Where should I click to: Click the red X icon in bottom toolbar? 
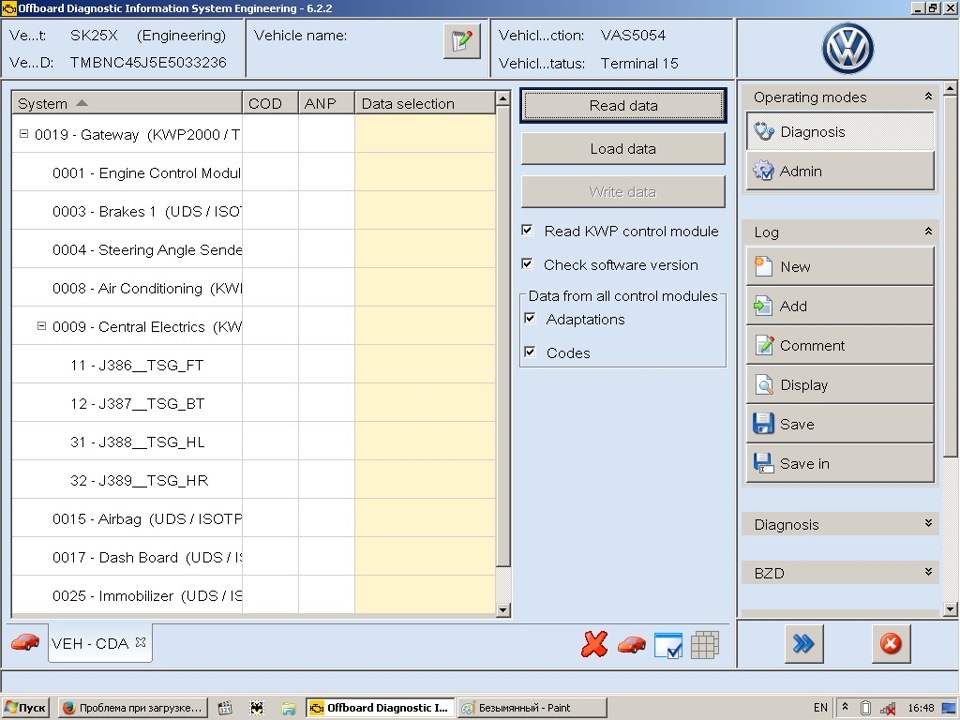point(594,644)
